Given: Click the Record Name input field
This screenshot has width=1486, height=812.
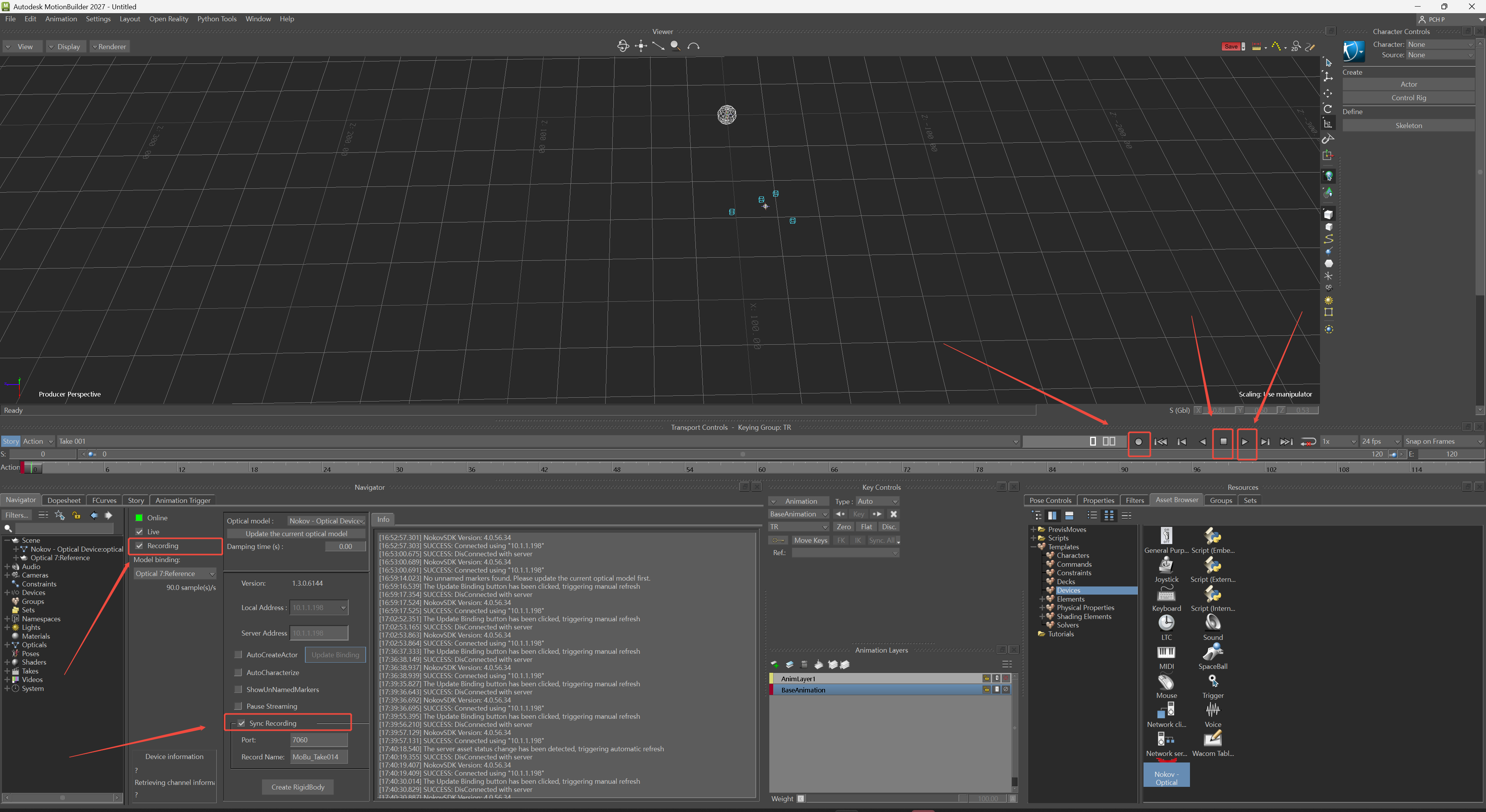Looking at the screenshot, I should (319, 757).
